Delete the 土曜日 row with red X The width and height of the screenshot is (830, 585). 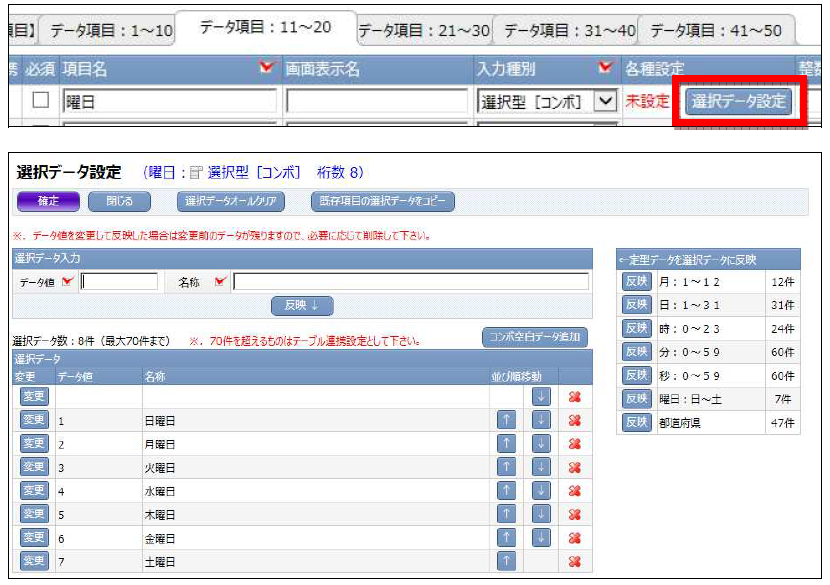574,561
